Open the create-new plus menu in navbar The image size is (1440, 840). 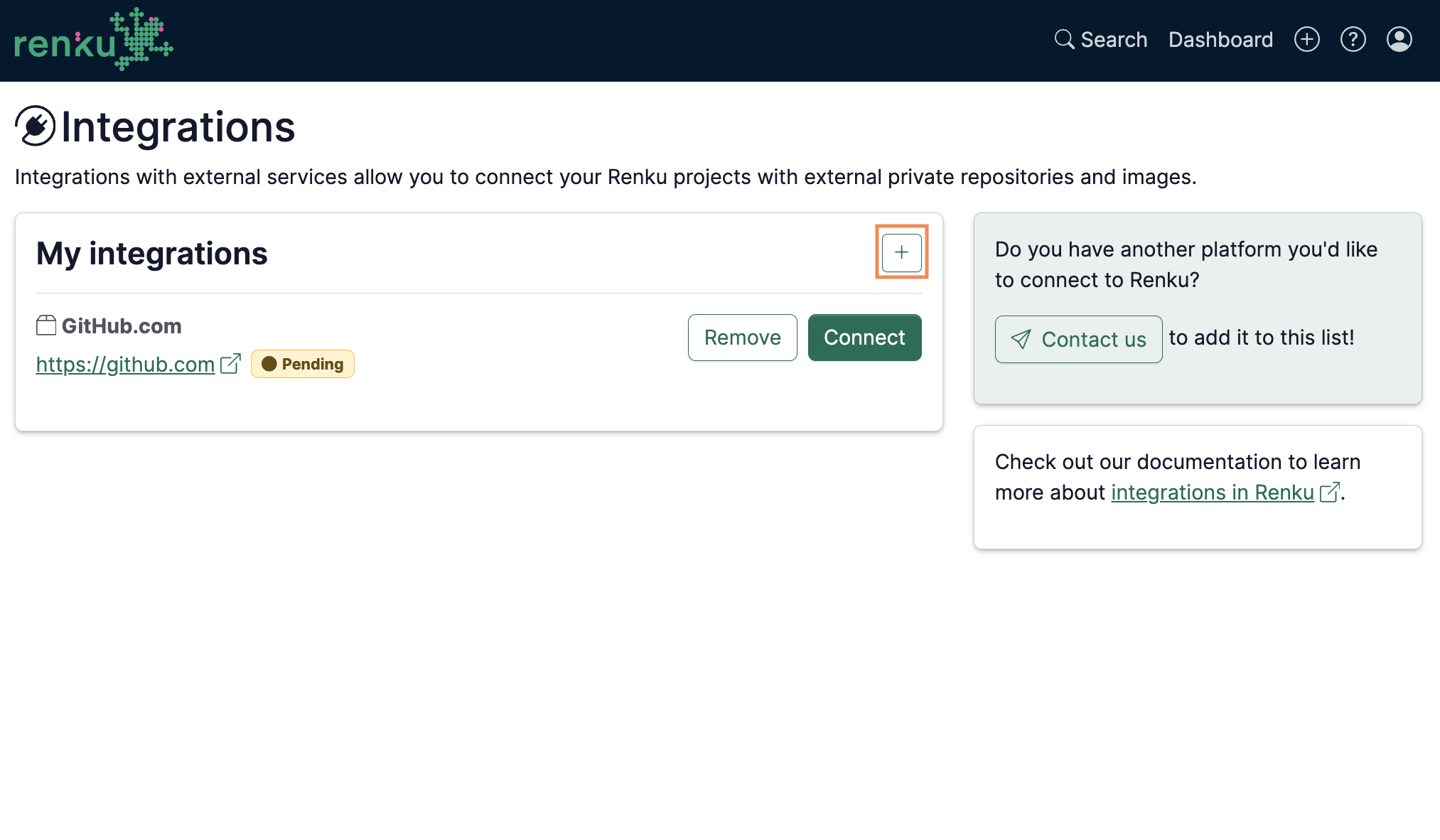pyautogui.click(x=1306, y=39)
